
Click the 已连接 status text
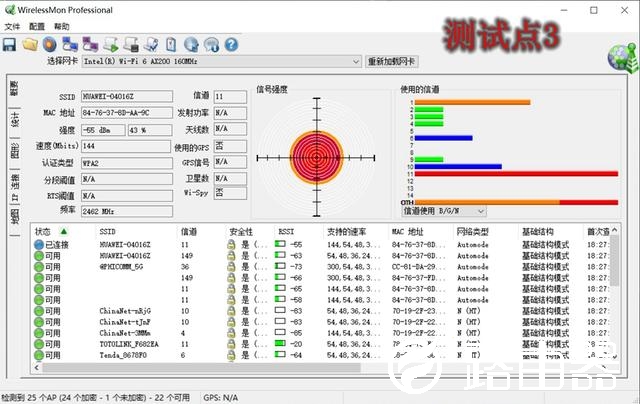(x=57, y=245)
